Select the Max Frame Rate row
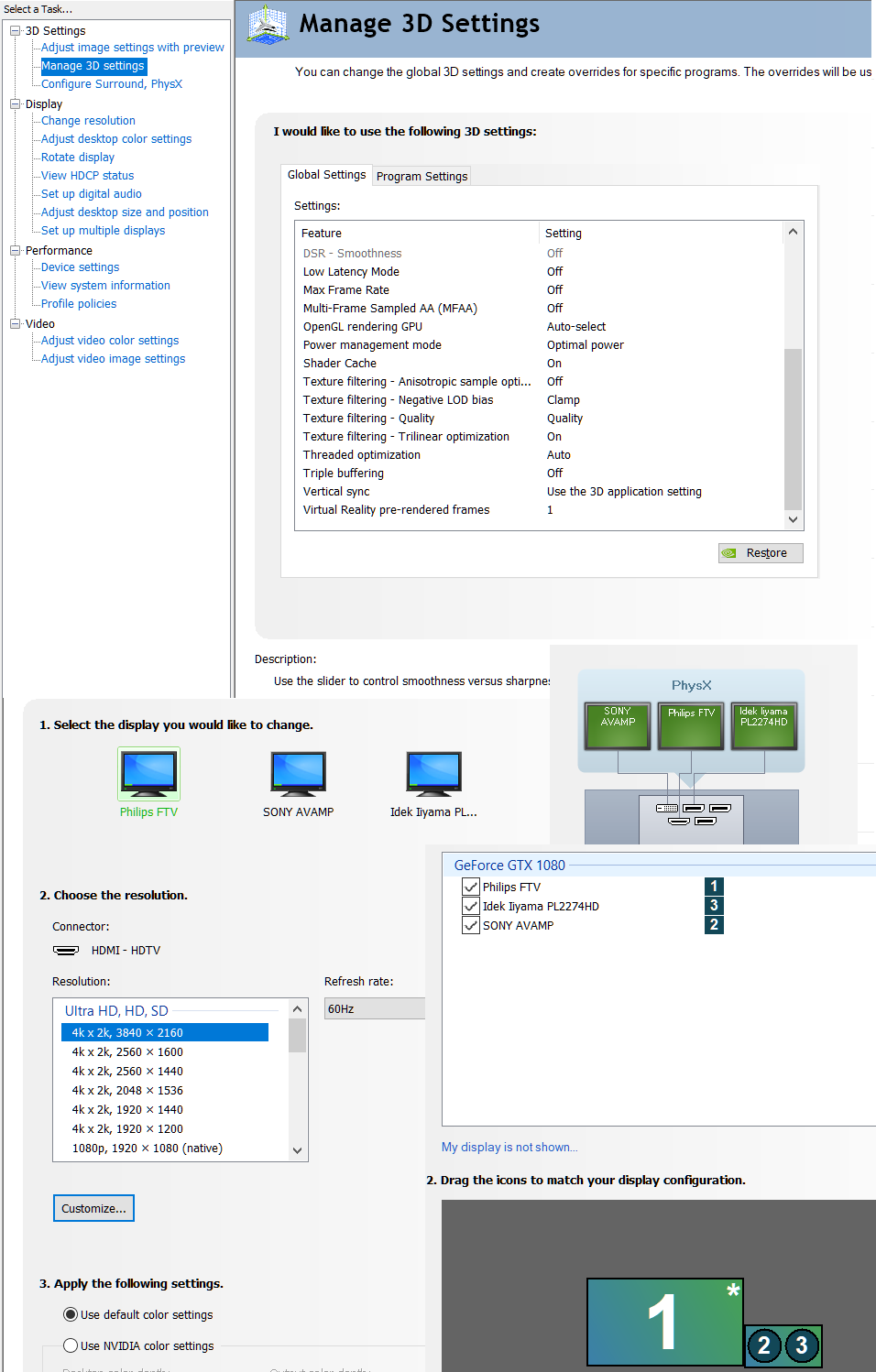The image size is (876, 1372). (541, 290)
